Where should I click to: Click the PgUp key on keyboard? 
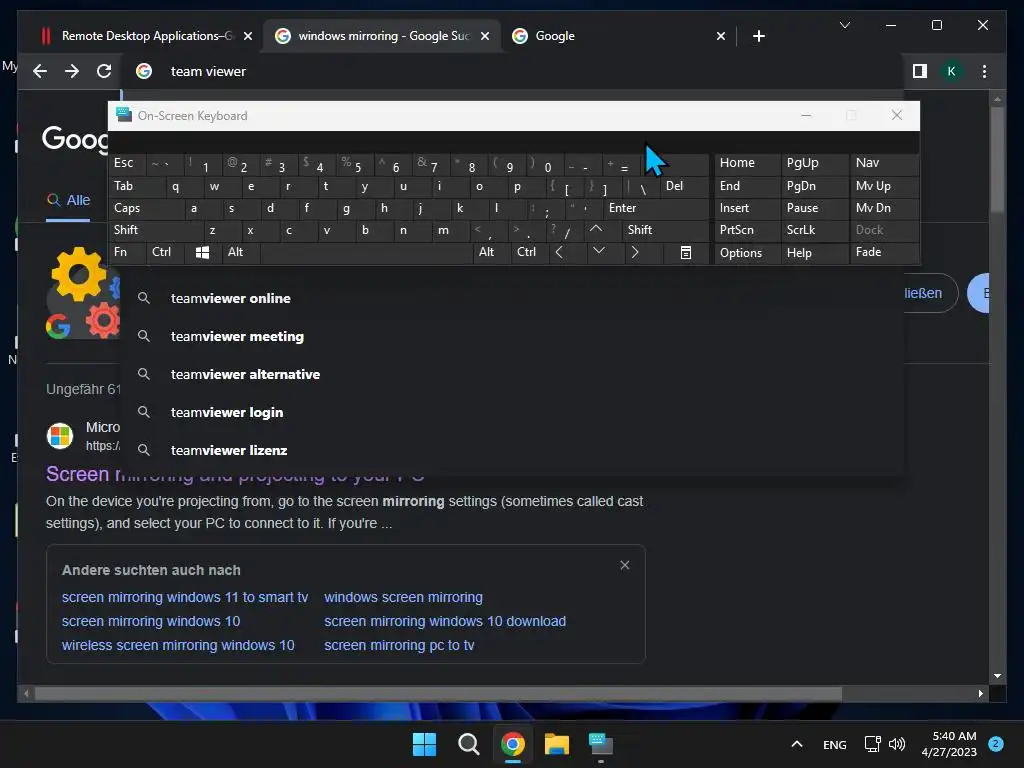pyautogui.click(x=814, y=163)
